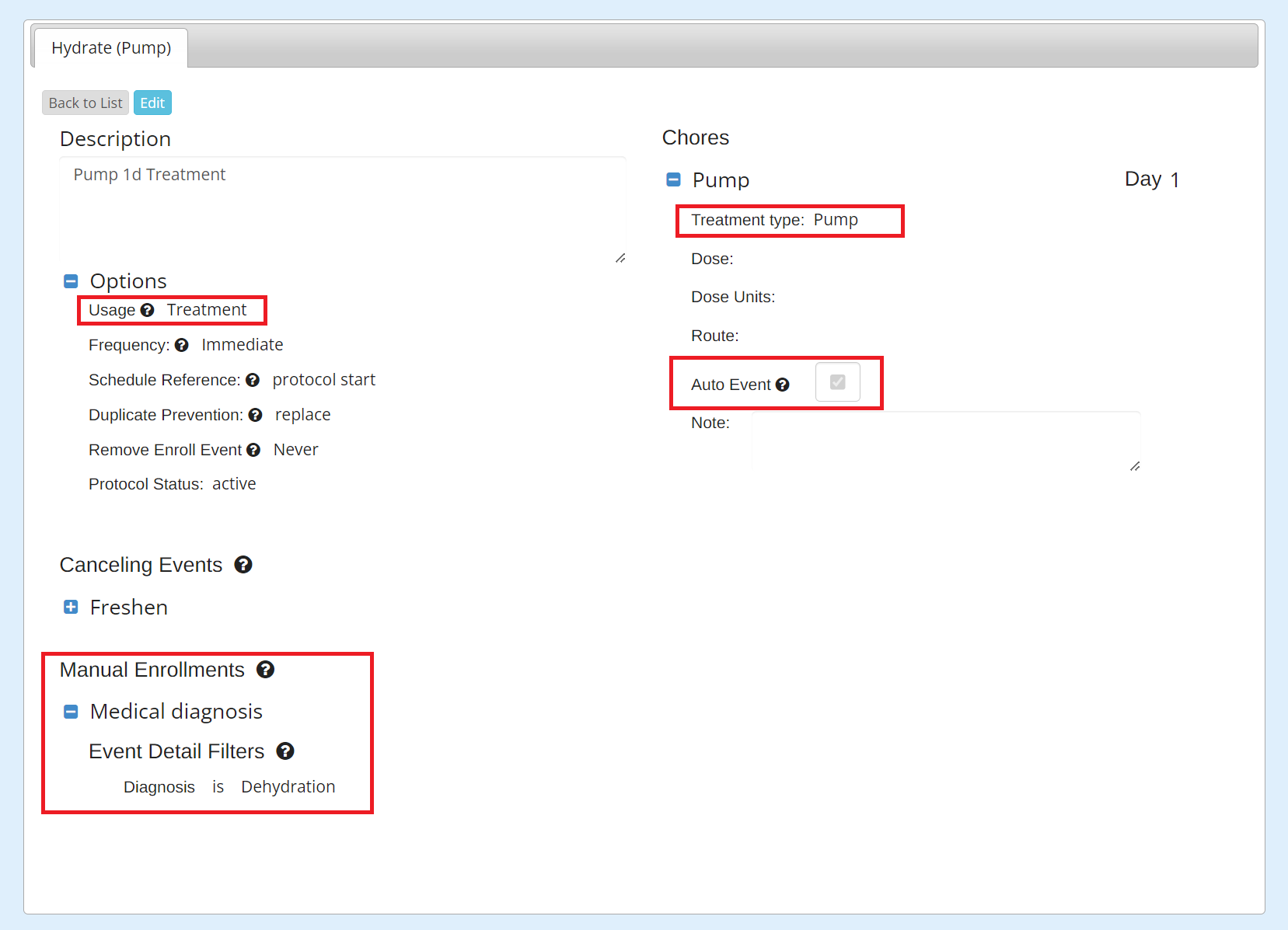Click the 'Day 1' text
Viewport: 1288px width, 930px height.
pyautogui.click(x=1152, y=179)
